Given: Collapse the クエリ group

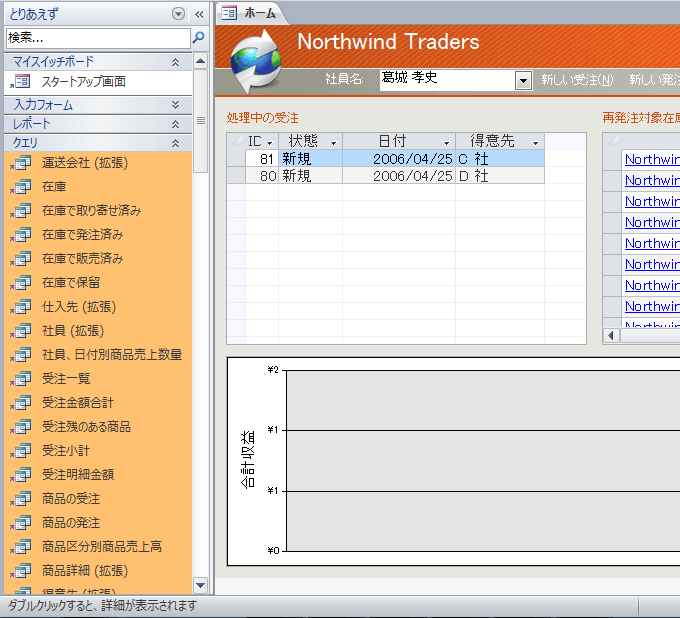Looking at the screenshot, I should 175,143.
